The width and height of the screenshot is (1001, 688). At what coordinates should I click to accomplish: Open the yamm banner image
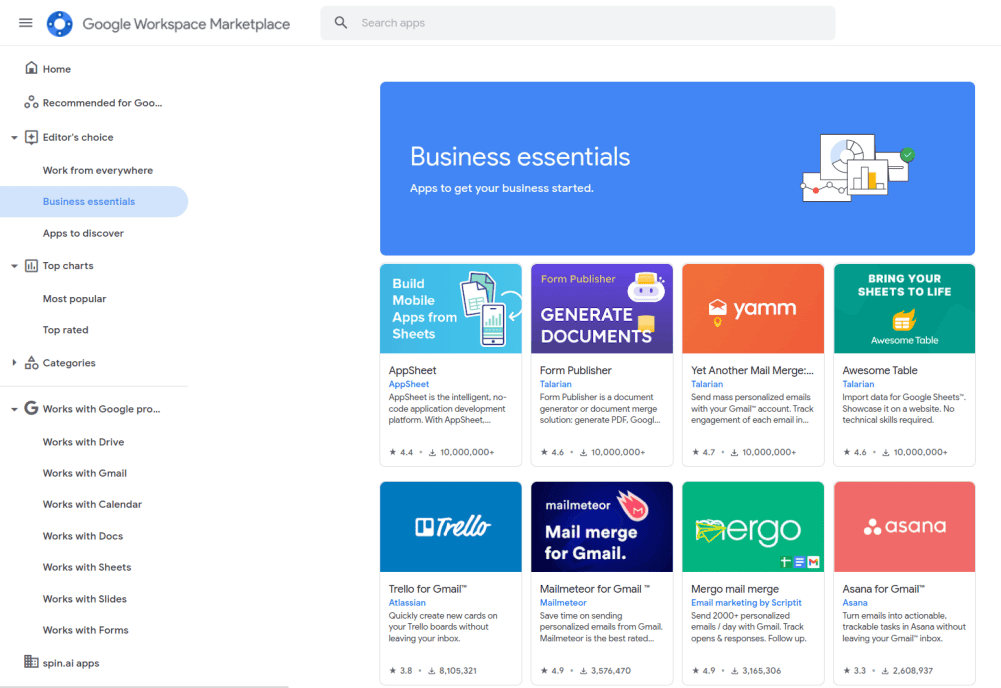point(753,309)
